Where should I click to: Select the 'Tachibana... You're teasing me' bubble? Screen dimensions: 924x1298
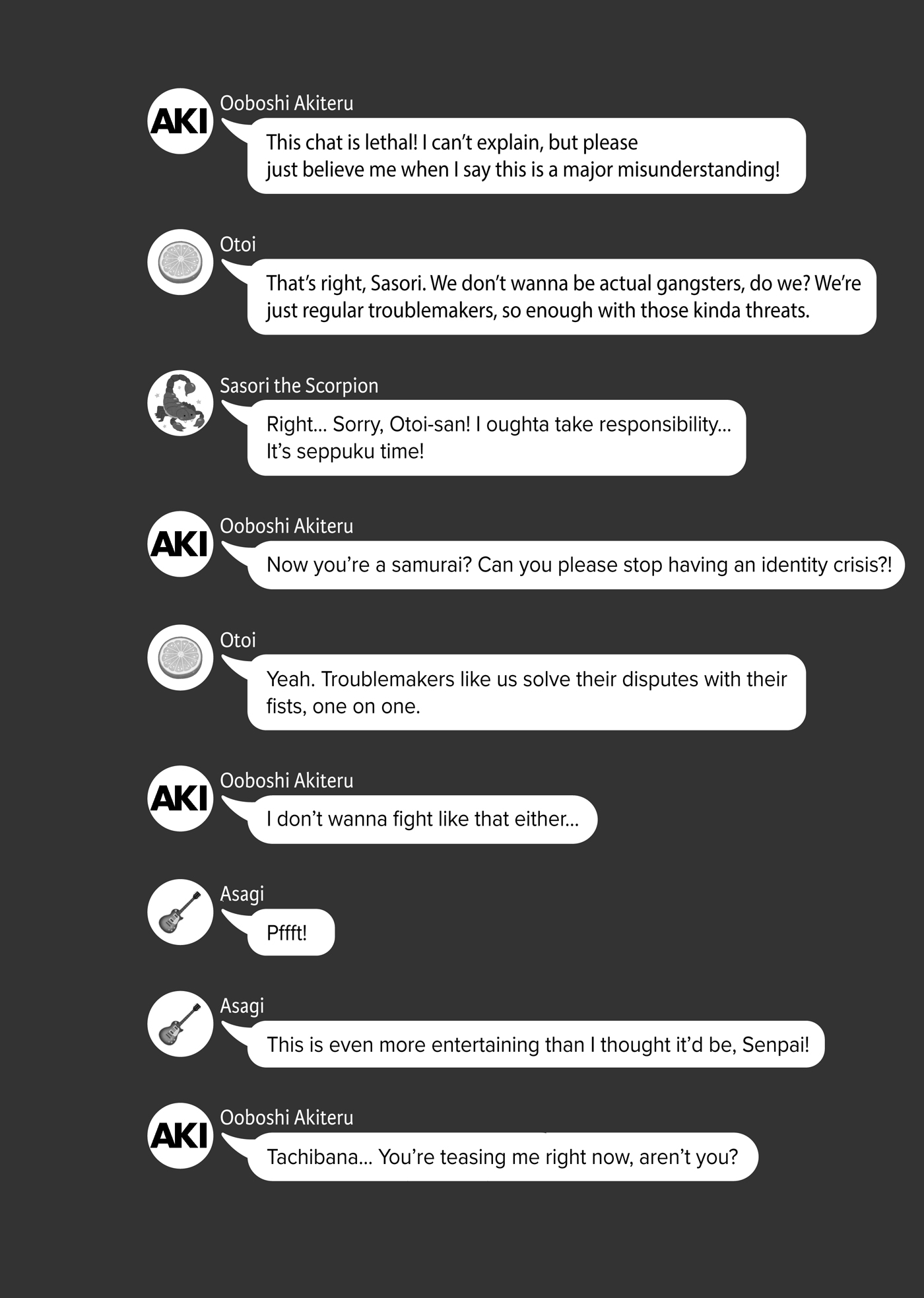pos(502,1157)
